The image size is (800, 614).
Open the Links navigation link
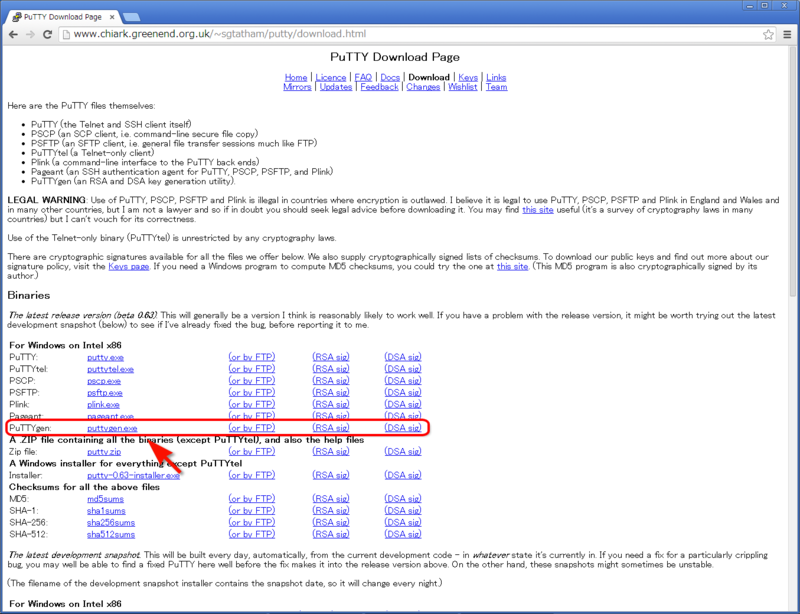[x=496, y=77]
